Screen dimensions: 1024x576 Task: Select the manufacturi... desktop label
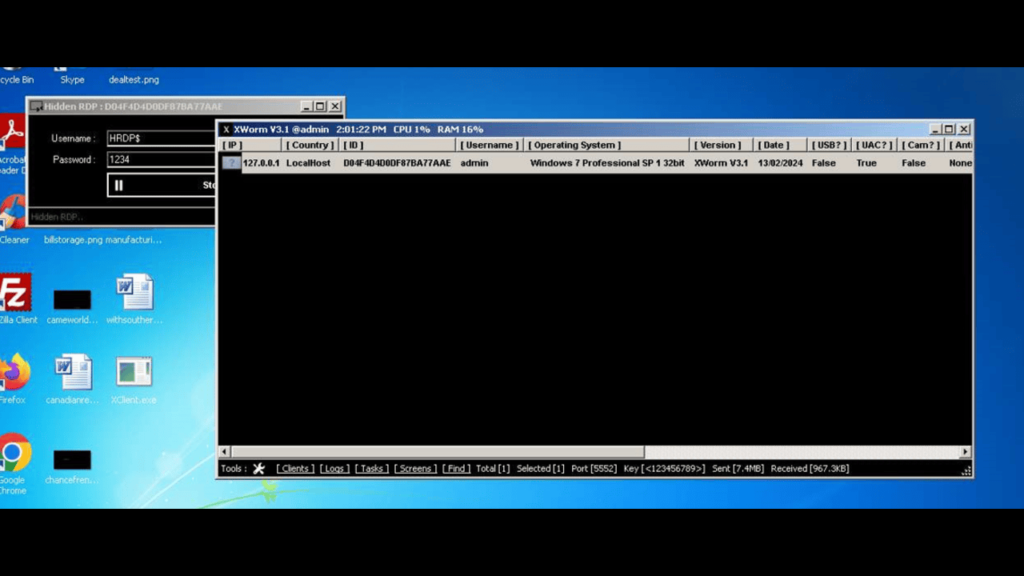[134, 240]
